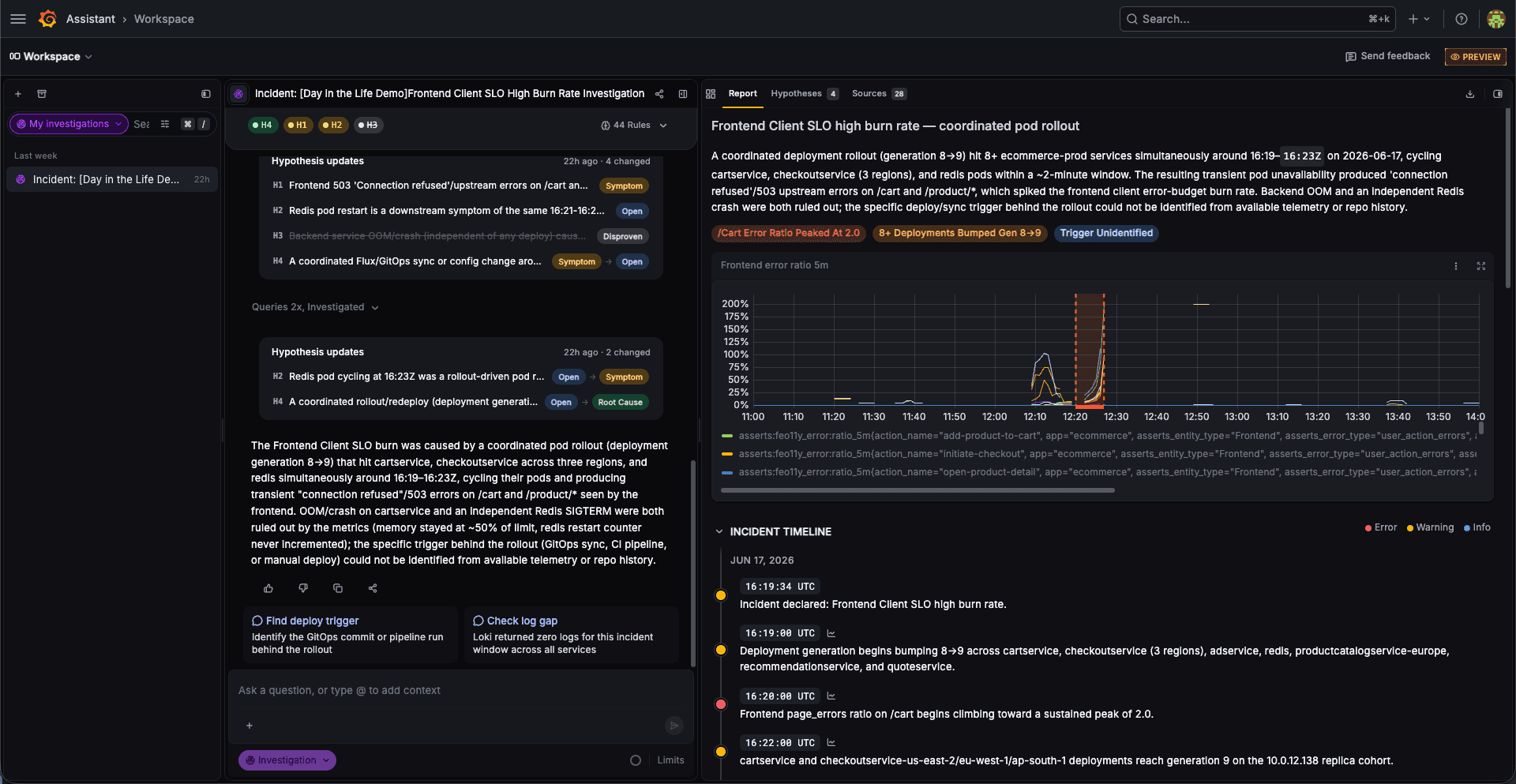Copy the assistant's answer text
The height and width of the screenshot is (784, 1516).
(338, 588)
